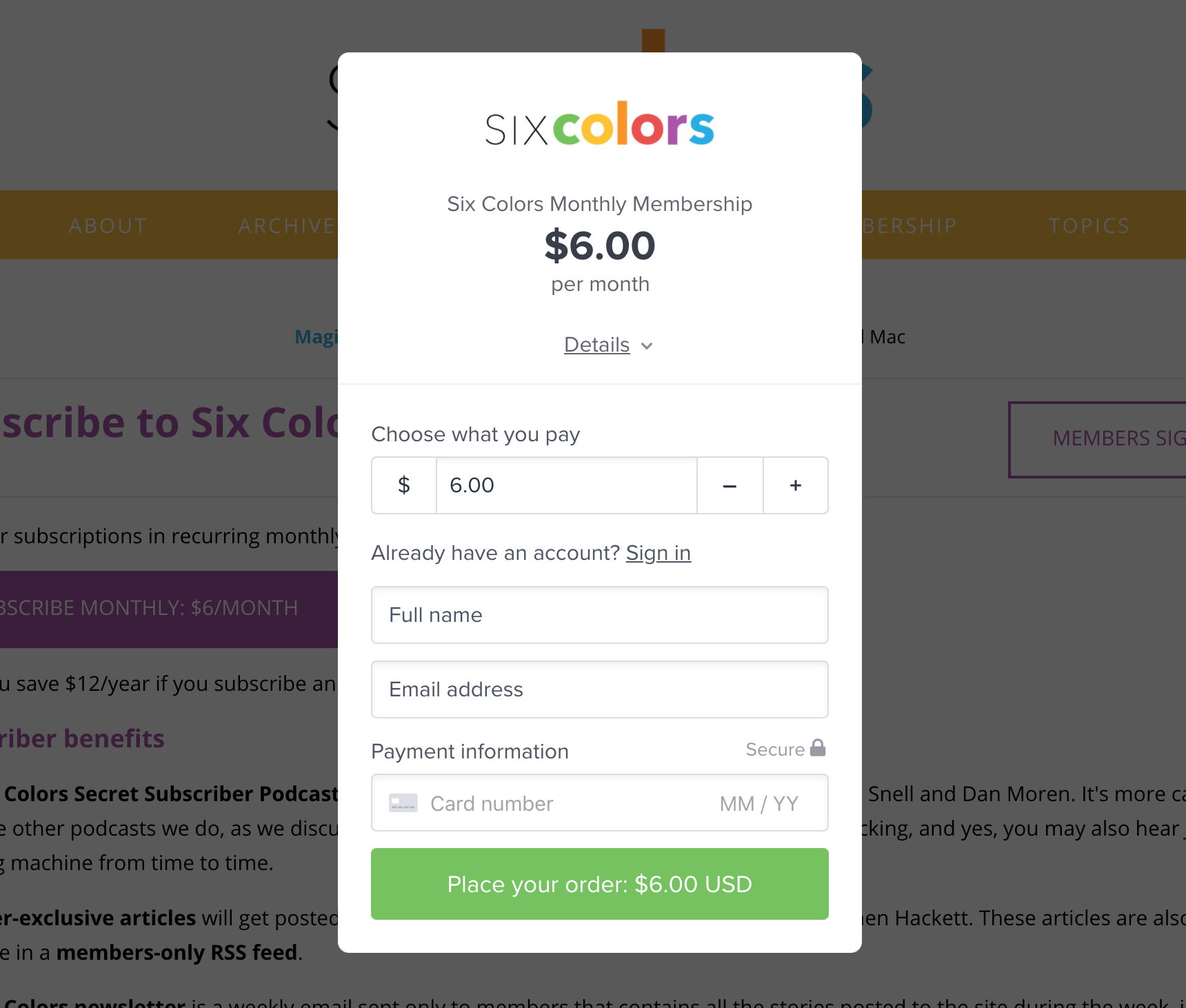The height and width of the screenshot is (1008, 1186).
Task: Click the secure lock icon
Action: 818,748
